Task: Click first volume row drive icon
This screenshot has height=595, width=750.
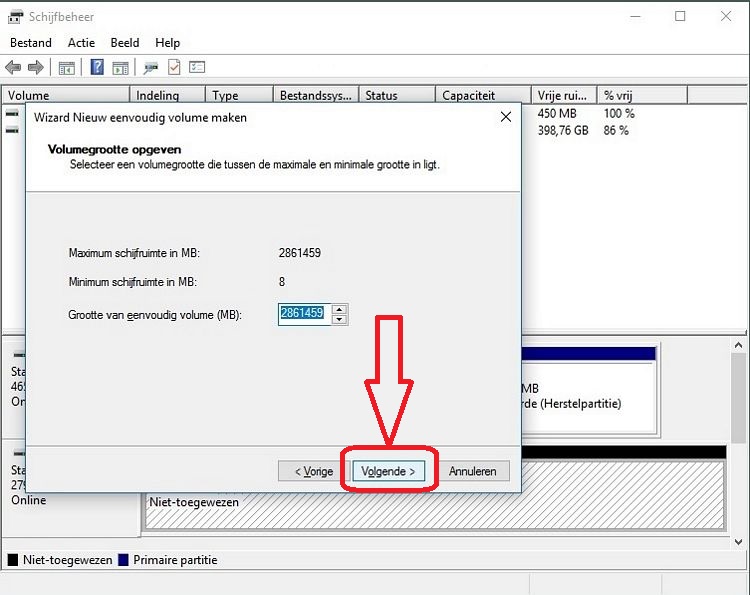Action: [12, 113]
